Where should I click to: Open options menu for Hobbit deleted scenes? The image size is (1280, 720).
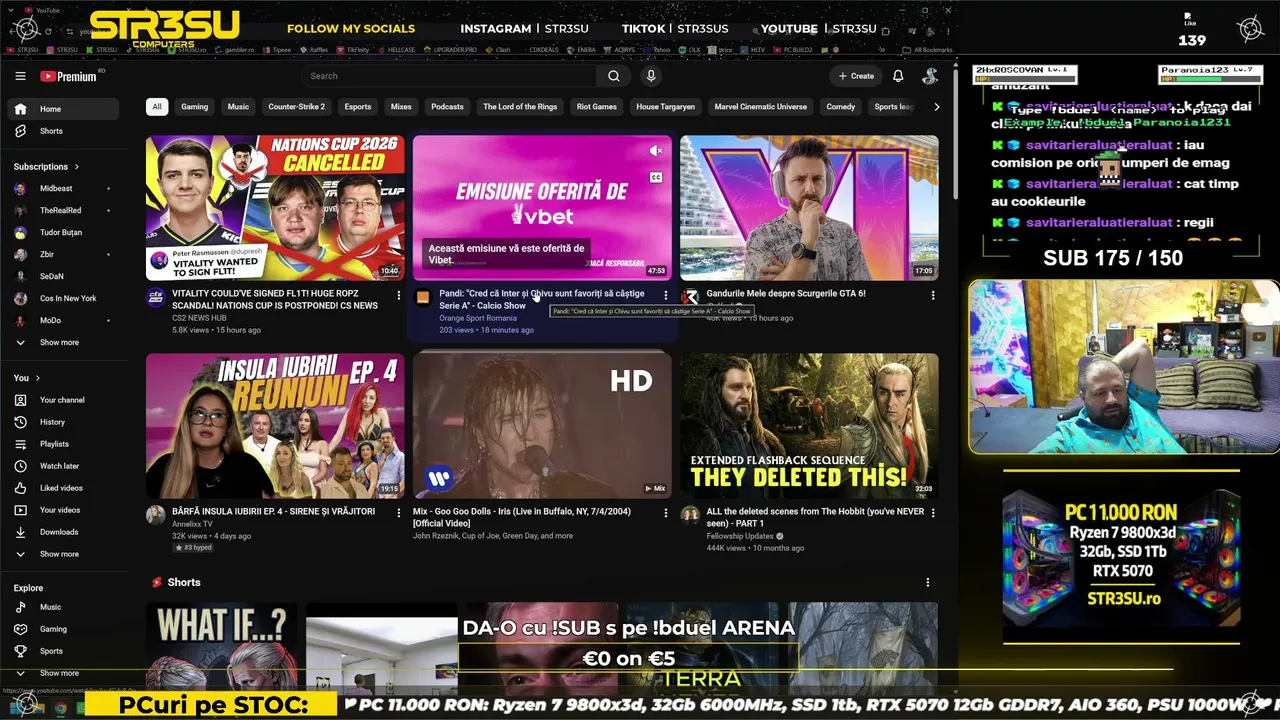click(x=933, y=513)
